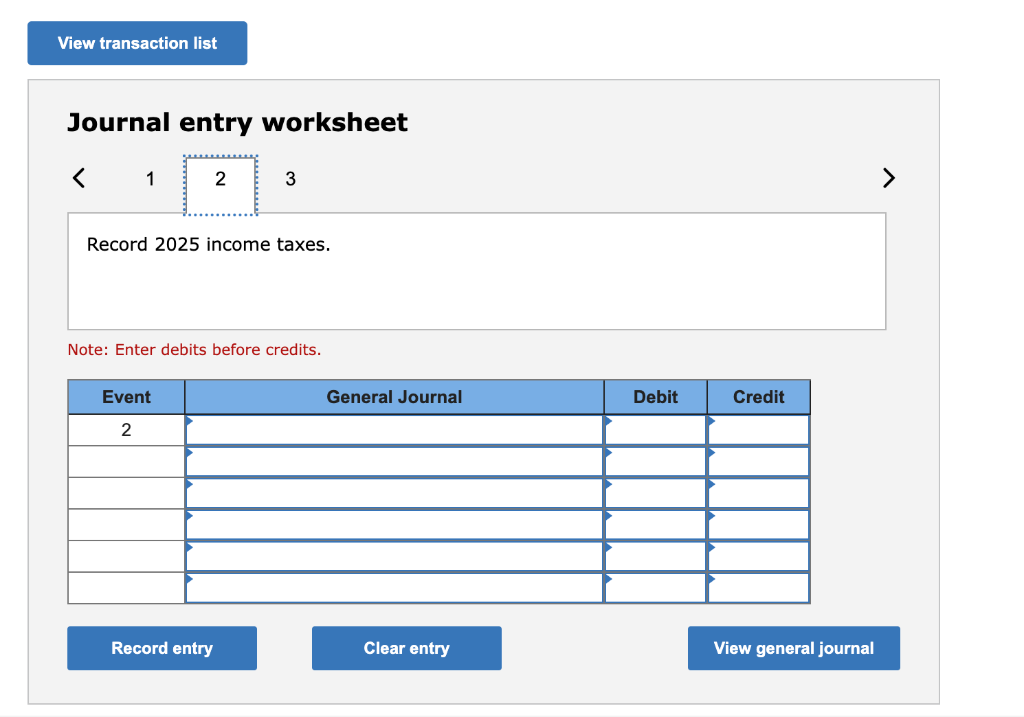Click the left navigation chevron
The height and width of the screenshot is (717, 1024).
(x=79, y=177)
